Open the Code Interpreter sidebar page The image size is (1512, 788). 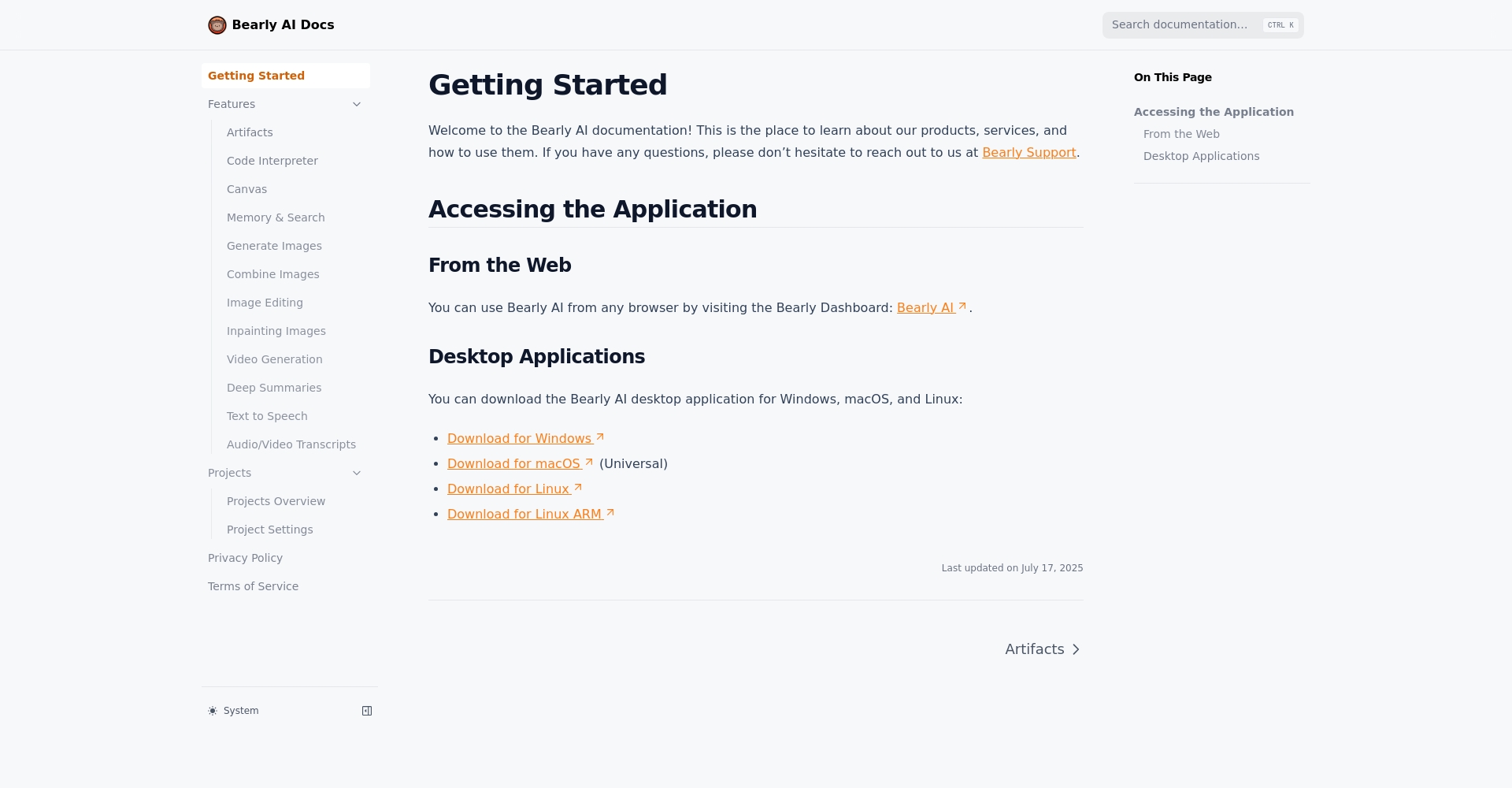click(x=272, y=161)
